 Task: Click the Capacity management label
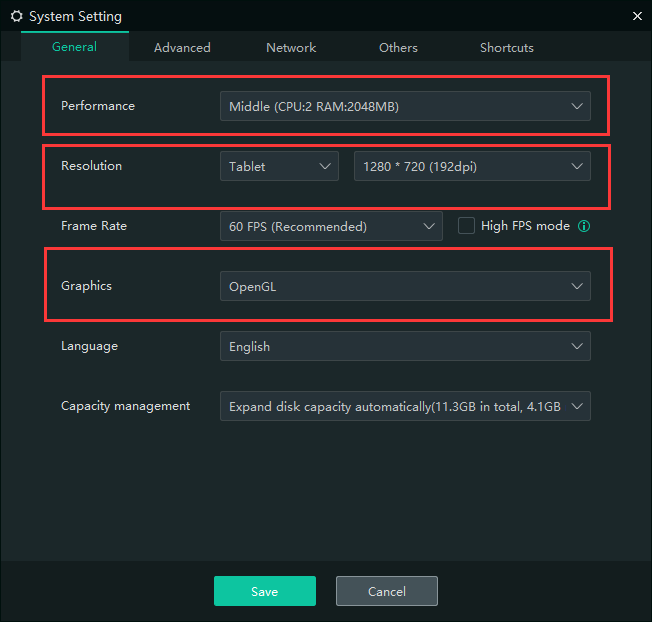pyautogui.click(x=125, y=406)
